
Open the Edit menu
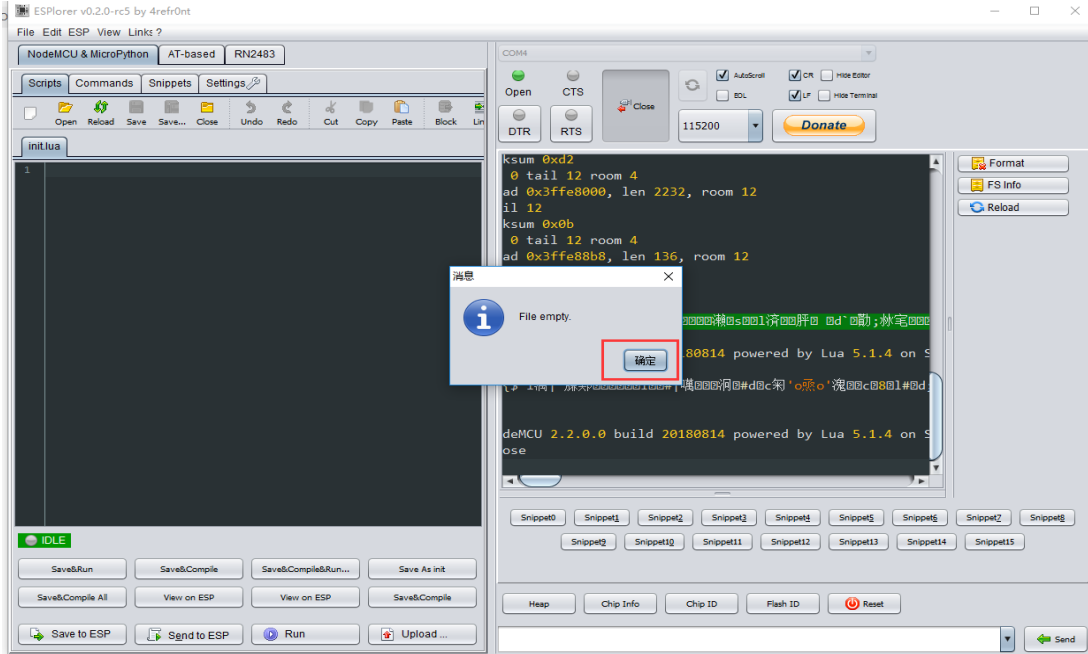51,32
